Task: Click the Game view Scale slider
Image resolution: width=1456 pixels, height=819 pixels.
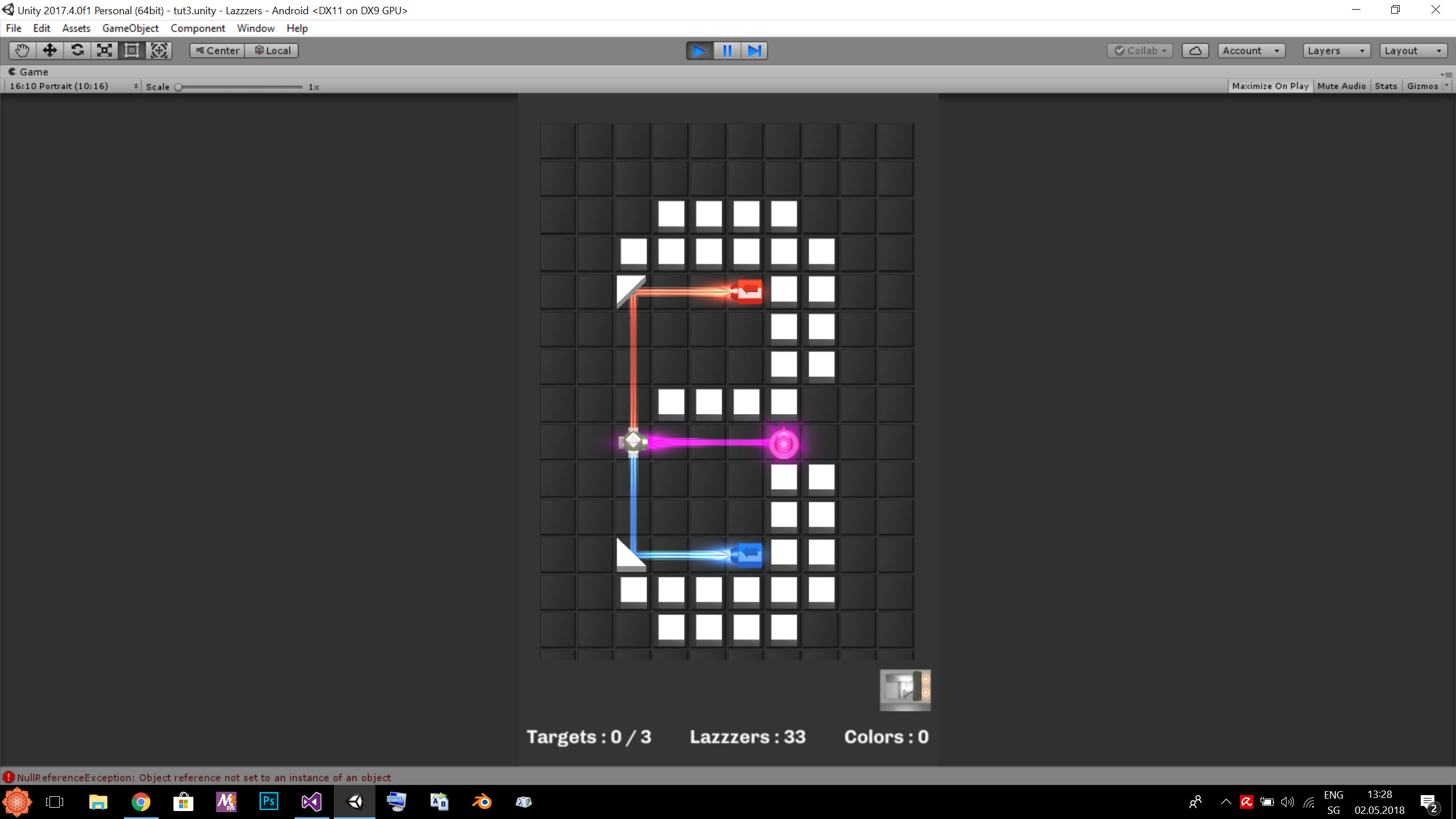Action: (x=239, y=87)
